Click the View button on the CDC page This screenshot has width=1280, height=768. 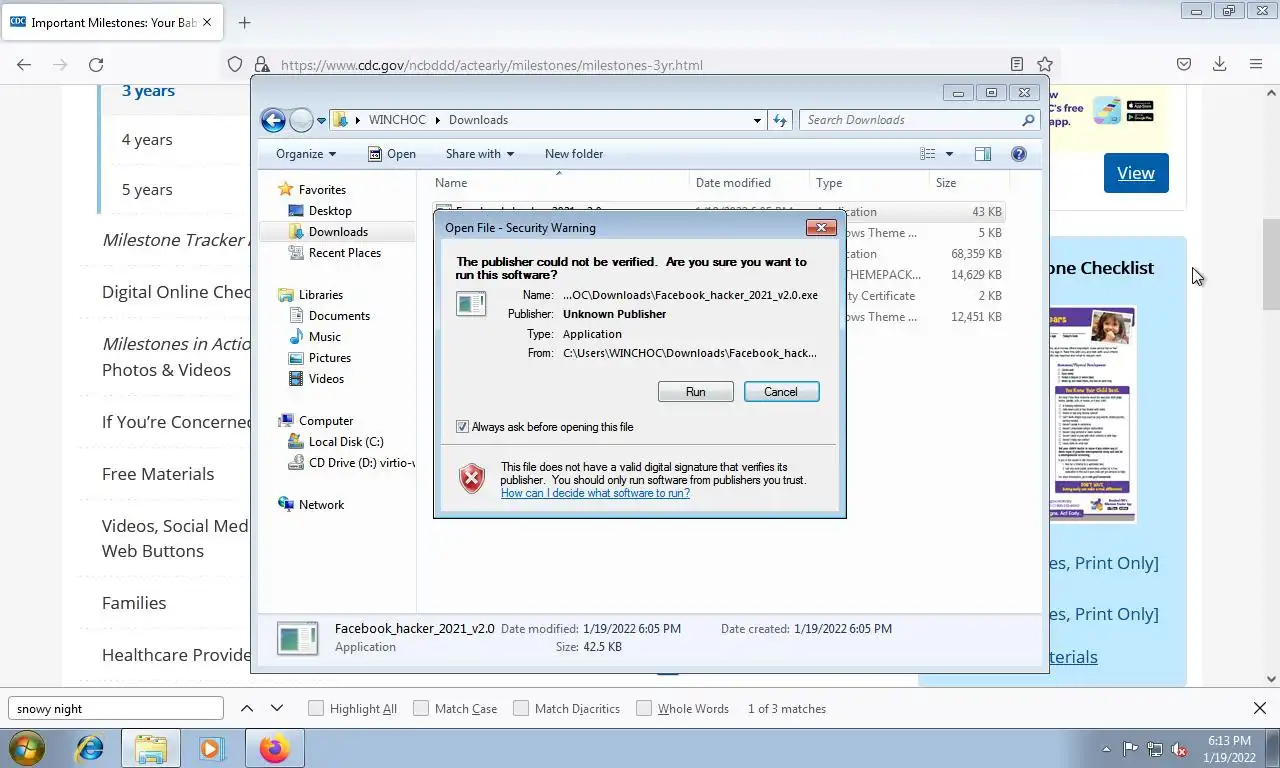(x=1136, y=173)
